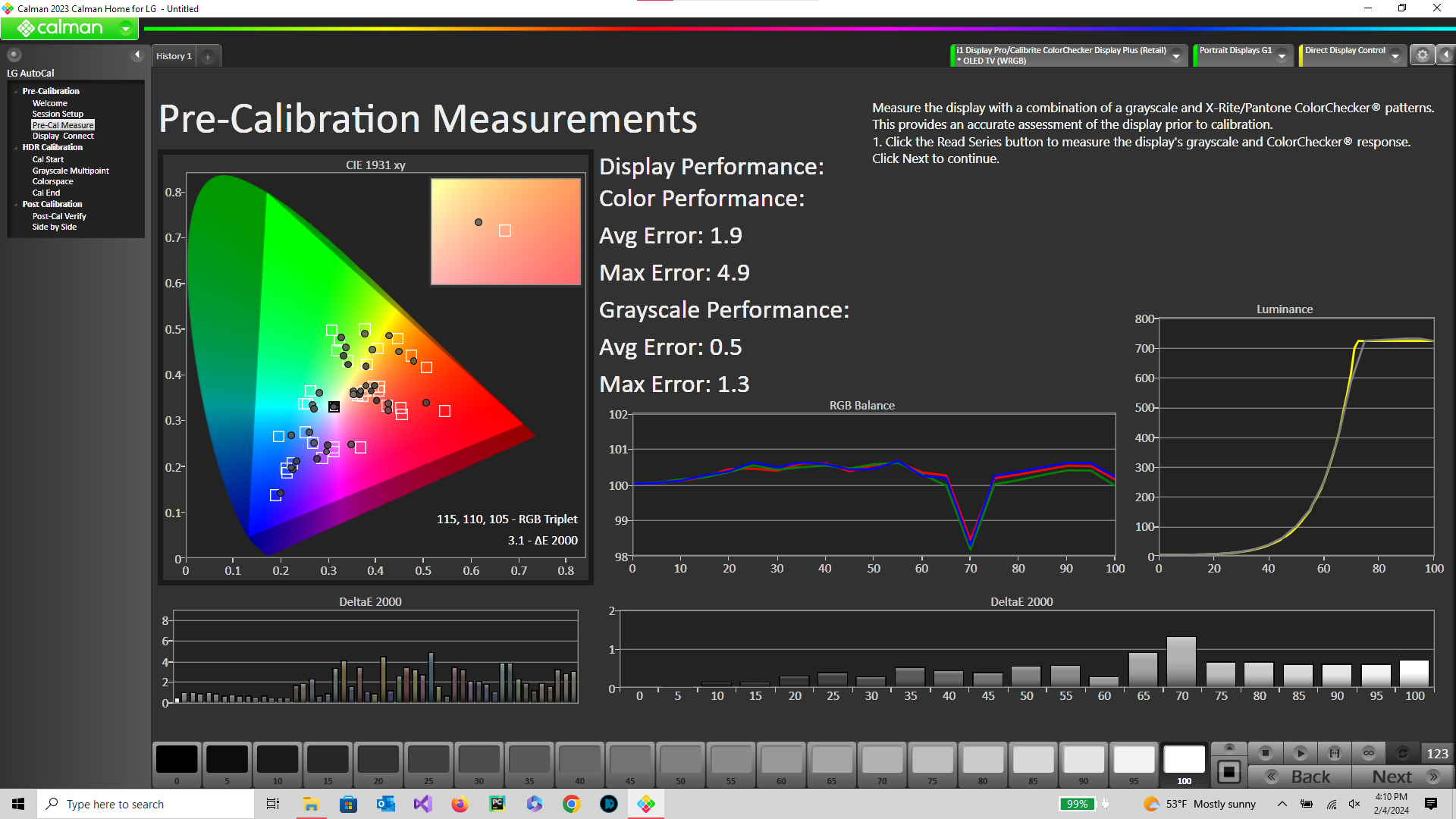This screenshot has width=1456, height=819.
Task: Enable continuous read infinity button
Action: pos(1368,753)
